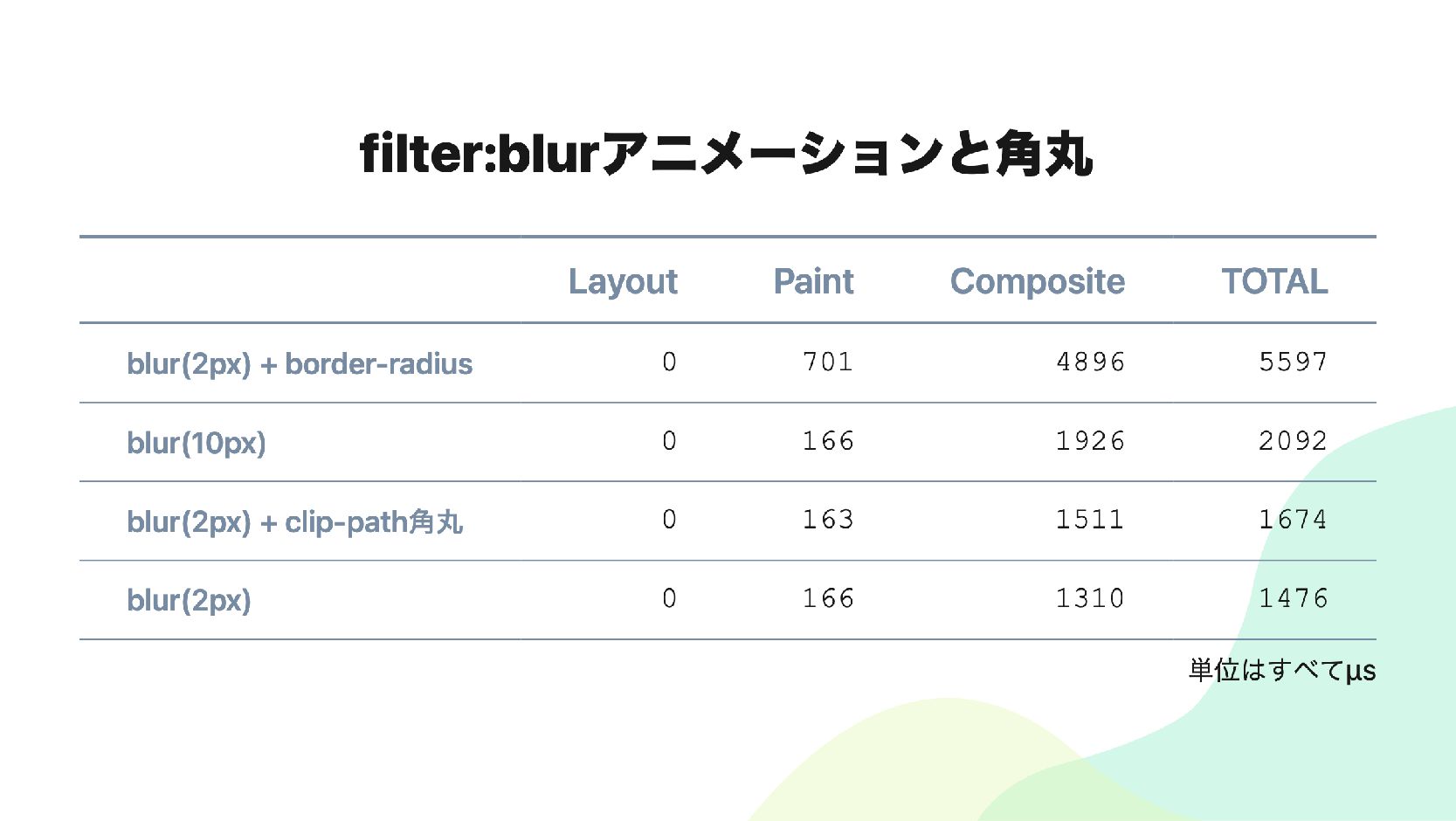The height and width of the screenshot is (821, 1456).
Task: Select the TOTAL value 1674
Action: [1293, 520]
